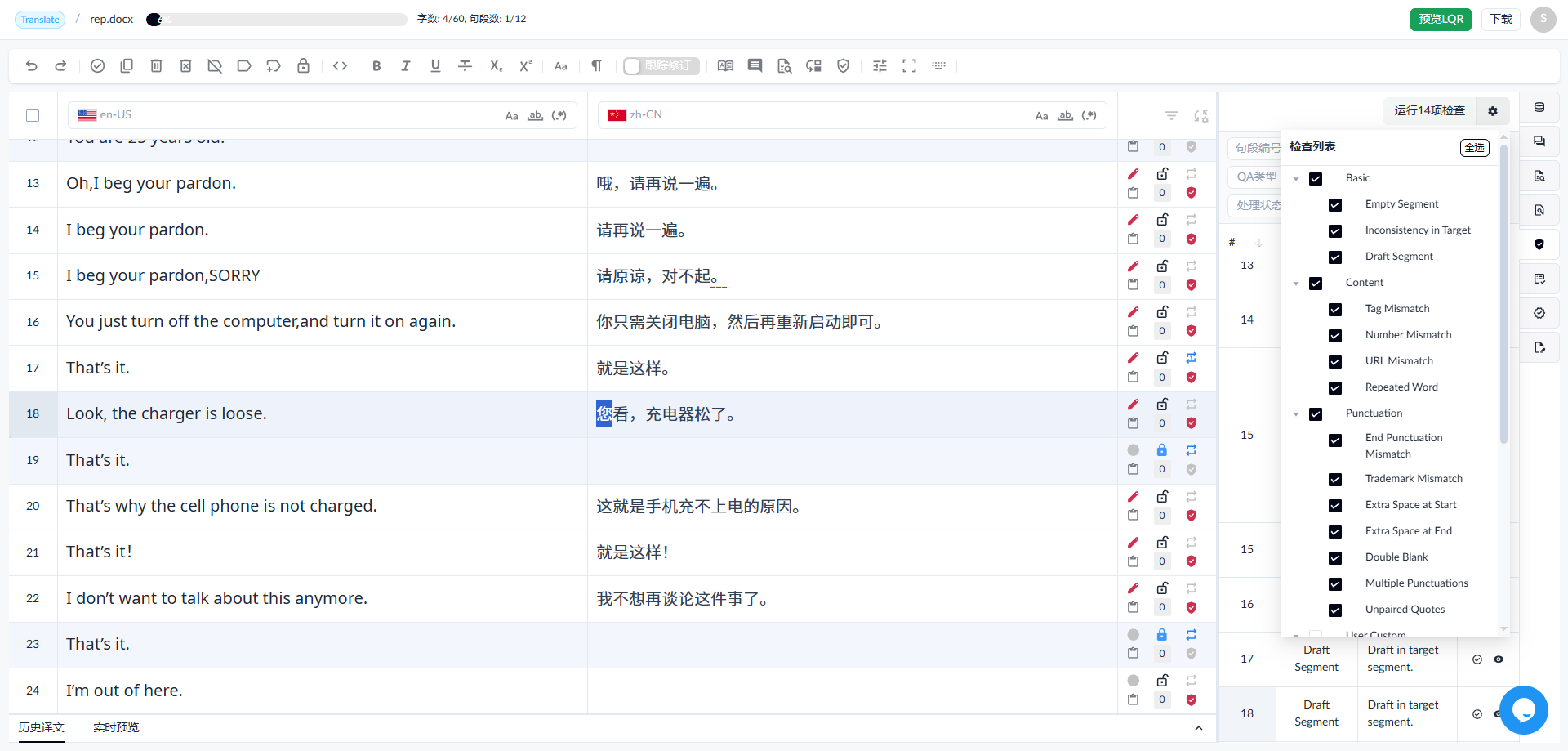Click the Translate breadcrumb tag
Viewport: 1568px width, 751px height.
click(x=40, y=19)
